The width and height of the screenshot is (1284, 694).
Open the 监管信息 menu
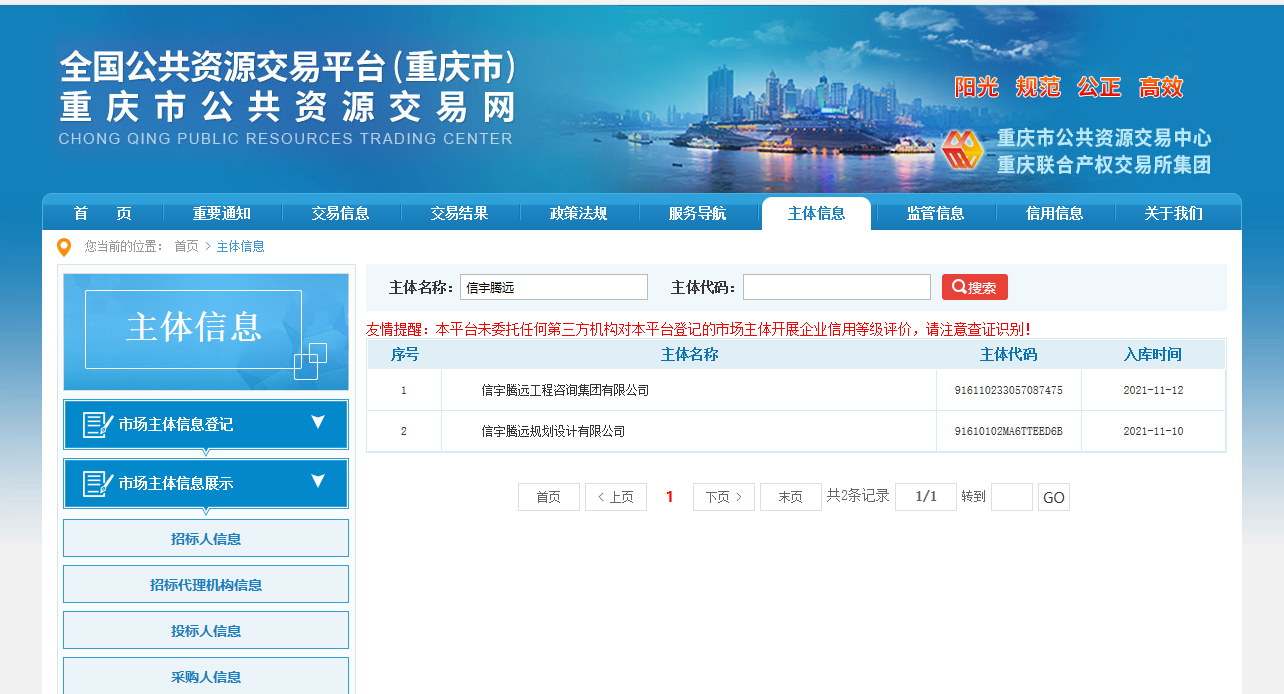(x=936, y=212)
